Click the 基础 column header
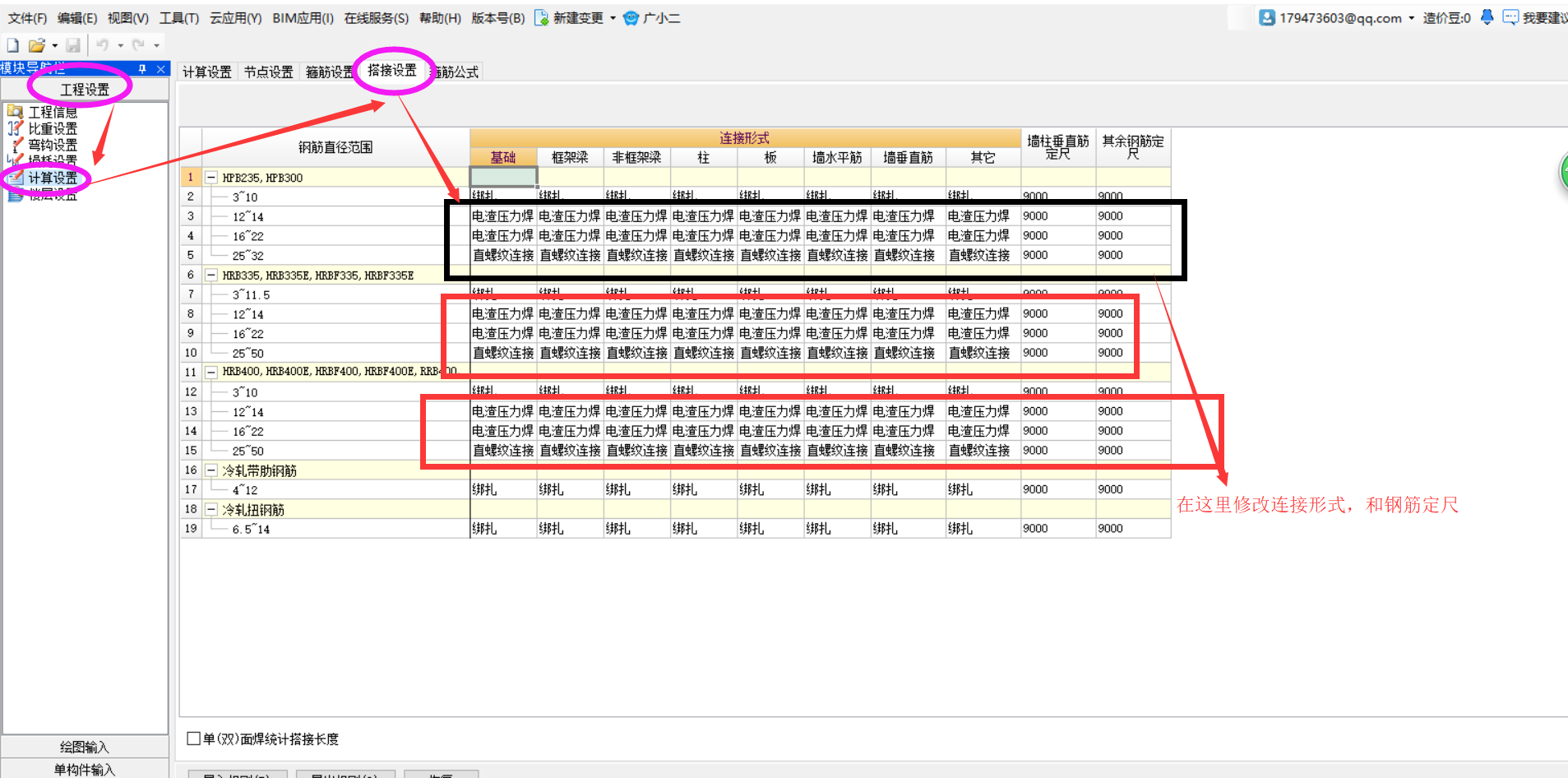The image size is (1568, 778). point(503,157)
